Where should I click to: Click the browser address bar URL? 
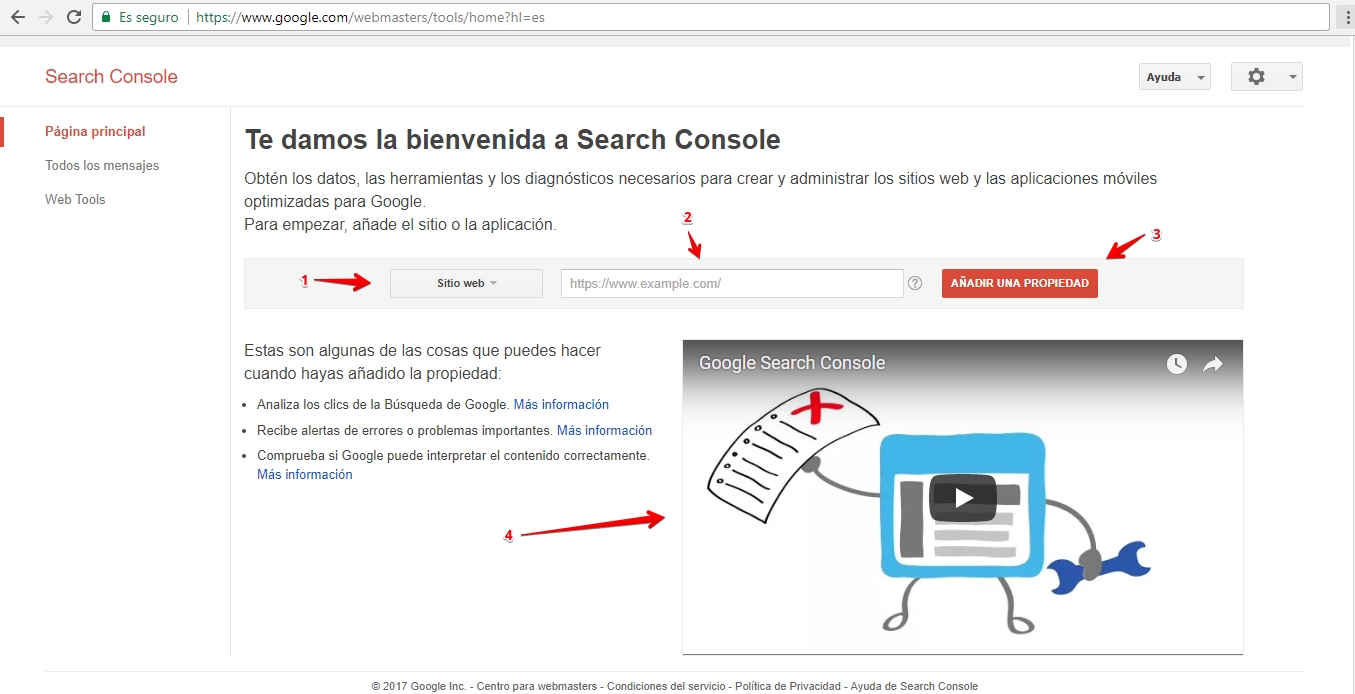tap(370, 18)
